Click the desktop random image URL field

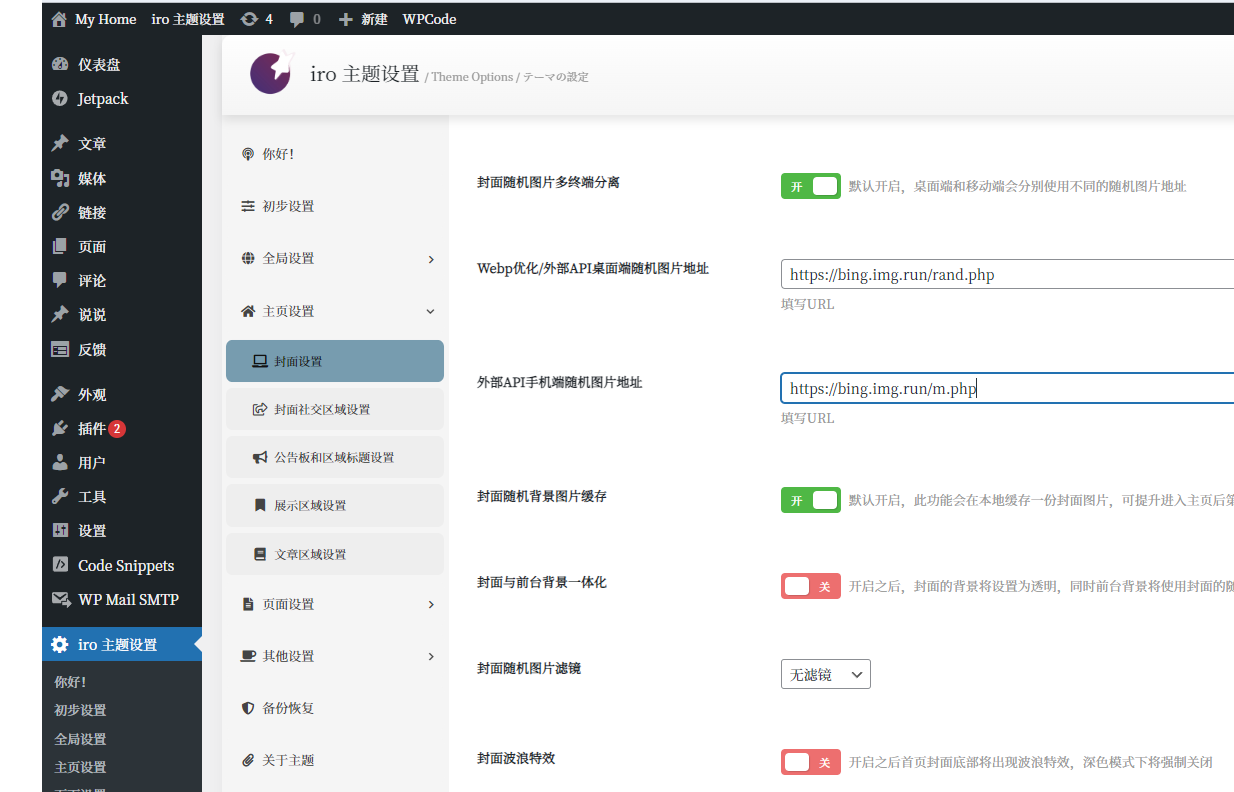[x=1007, y=274]
